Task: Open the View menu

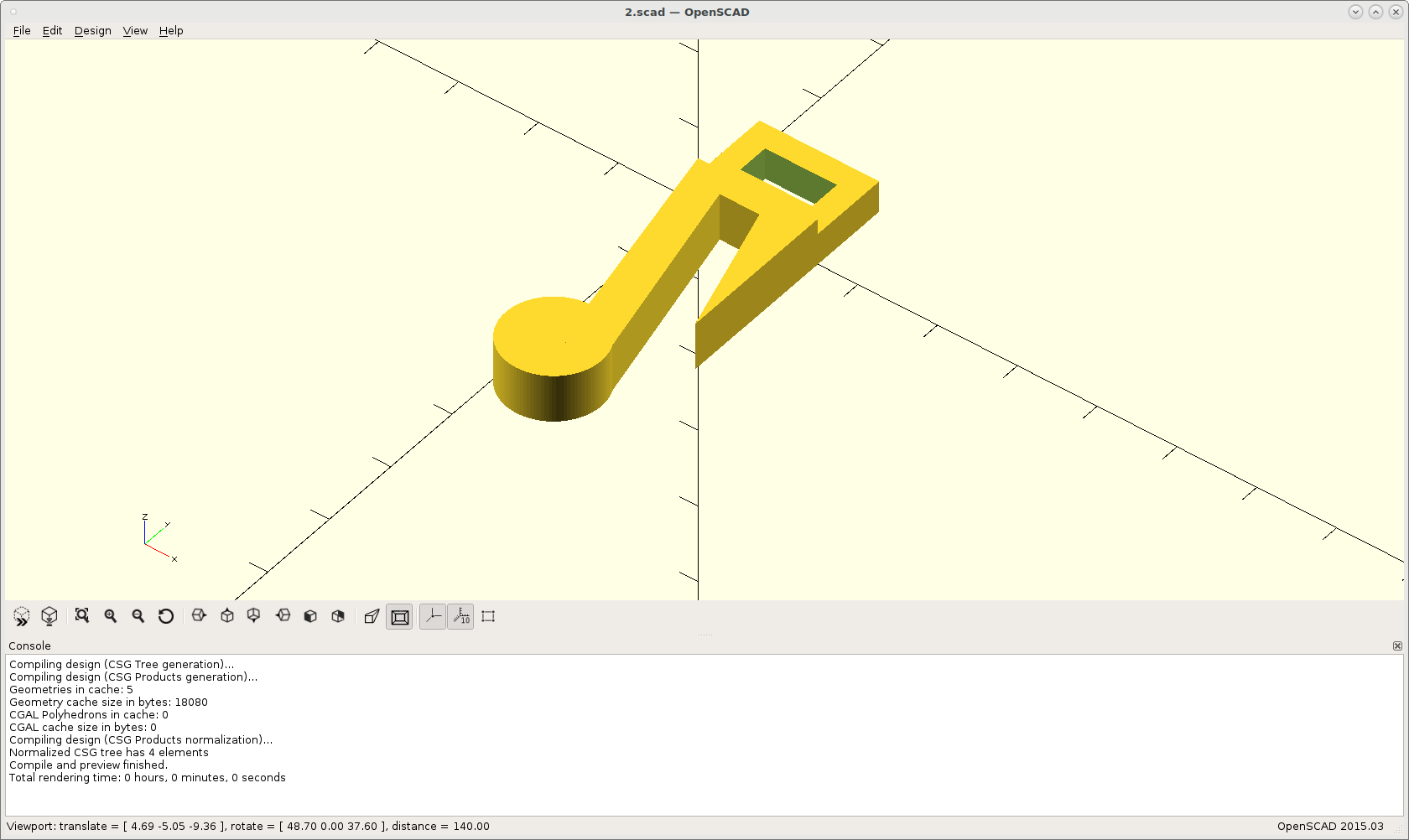Action: tap(135, 30)
